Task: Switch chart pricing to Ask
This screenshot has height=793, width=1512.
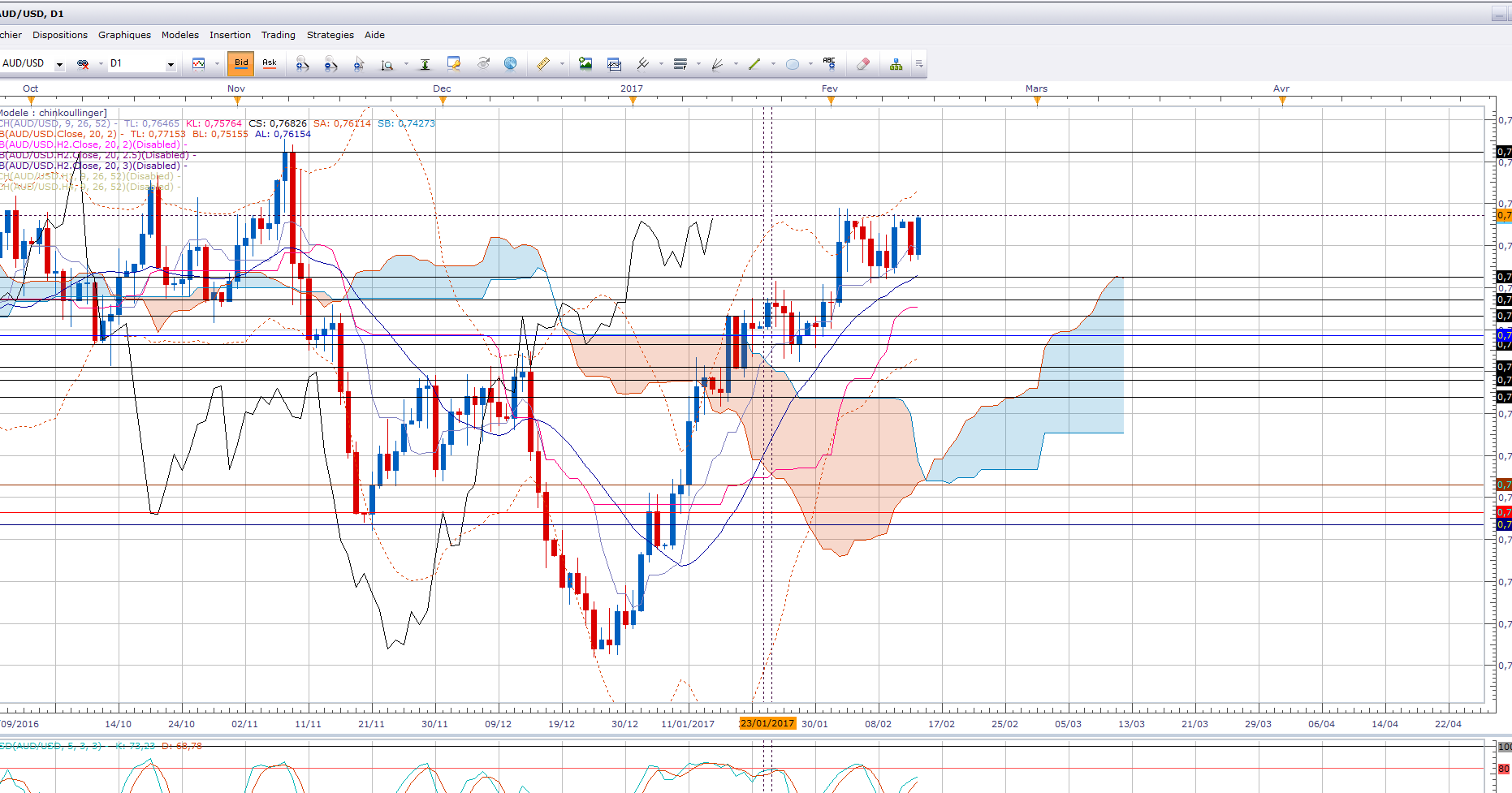Action: 270,63
